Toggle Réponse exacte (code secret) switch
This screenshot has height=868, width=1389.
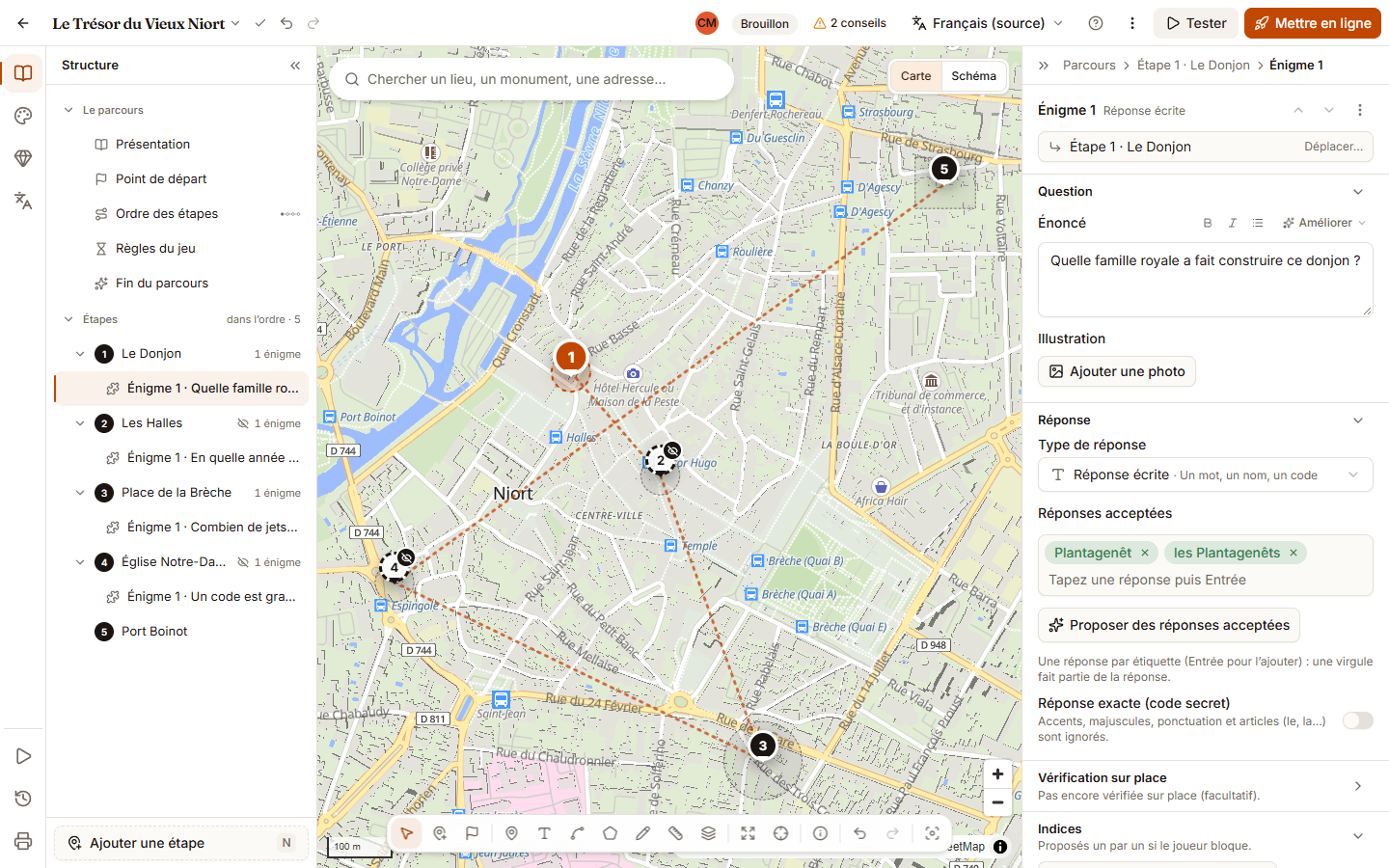(x=1358, y=720)
